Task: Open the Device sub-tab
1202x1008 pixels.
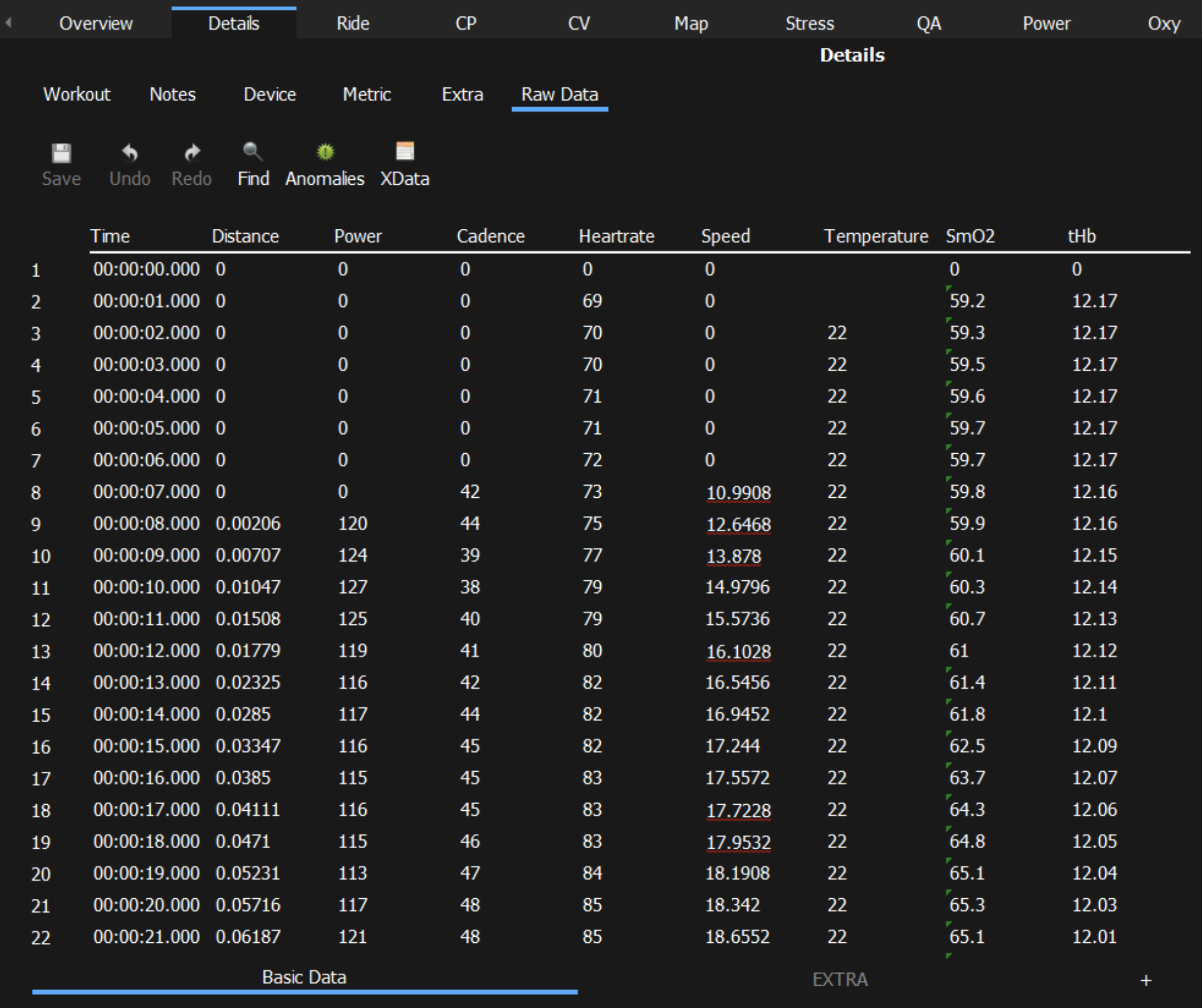Action: click(x=270, y=95)
